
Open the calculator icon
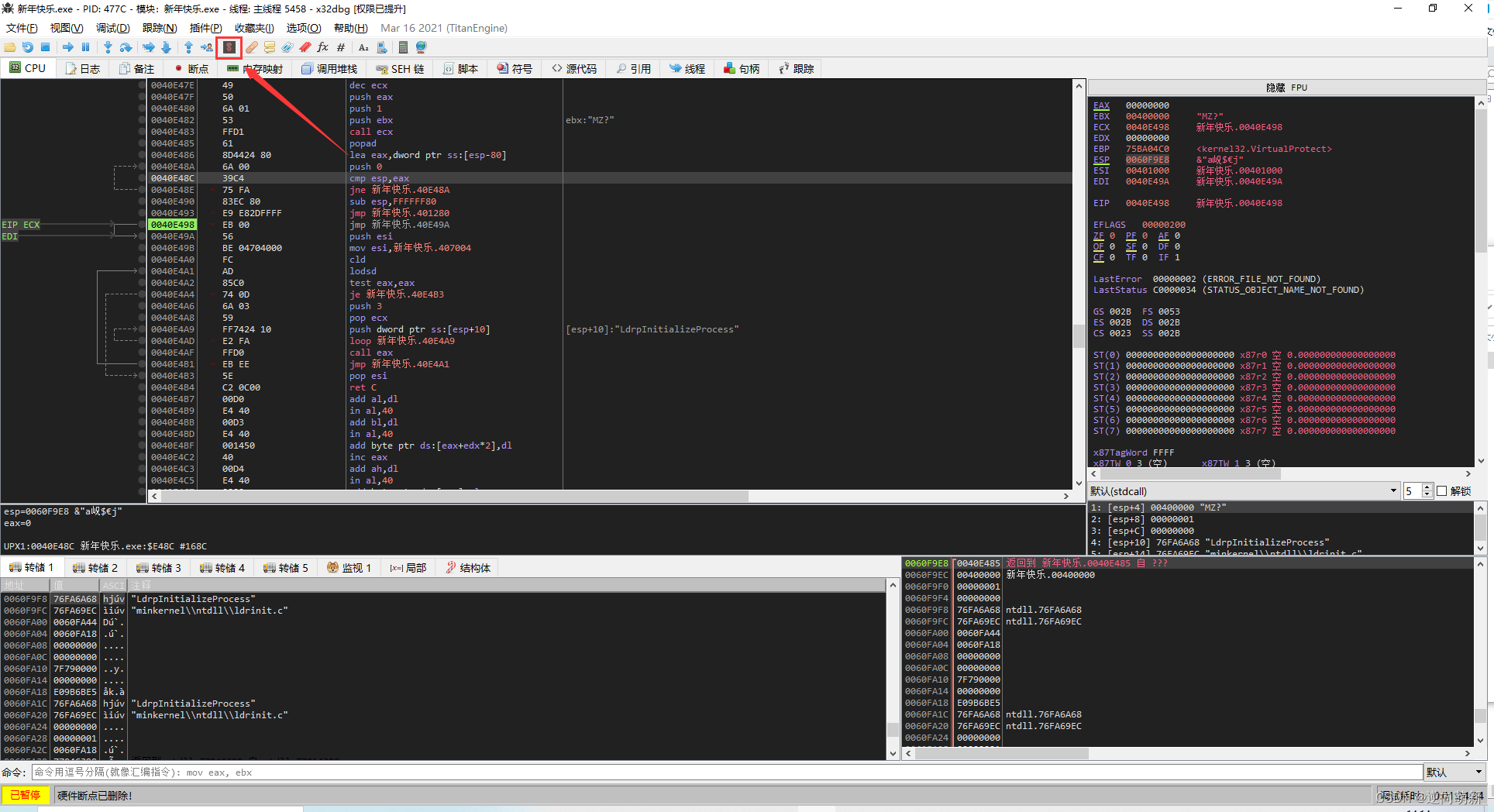[x=403, y=47]
